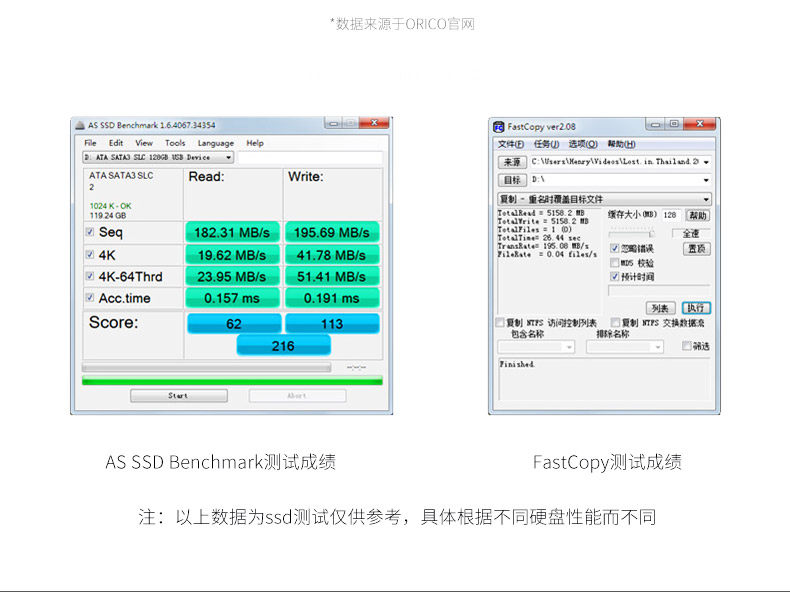Screen dimensions: 790x592
Task: Enable 复制 NTFS 访问控制列表 checkbox
Action: tap(500, 322)
